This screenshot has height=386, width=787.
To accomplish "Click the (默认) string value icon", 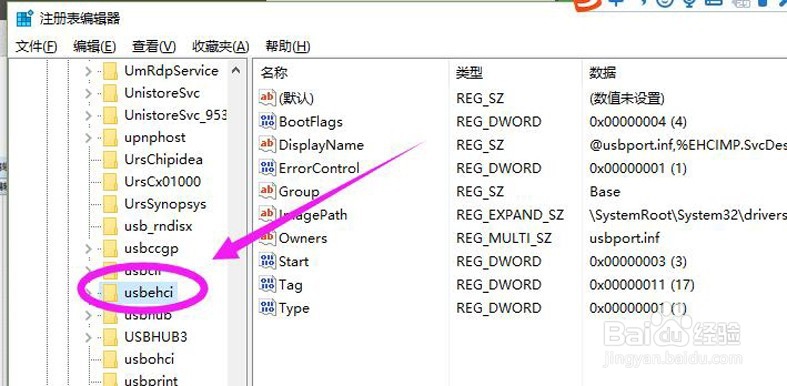I will (x=267, y=97).
